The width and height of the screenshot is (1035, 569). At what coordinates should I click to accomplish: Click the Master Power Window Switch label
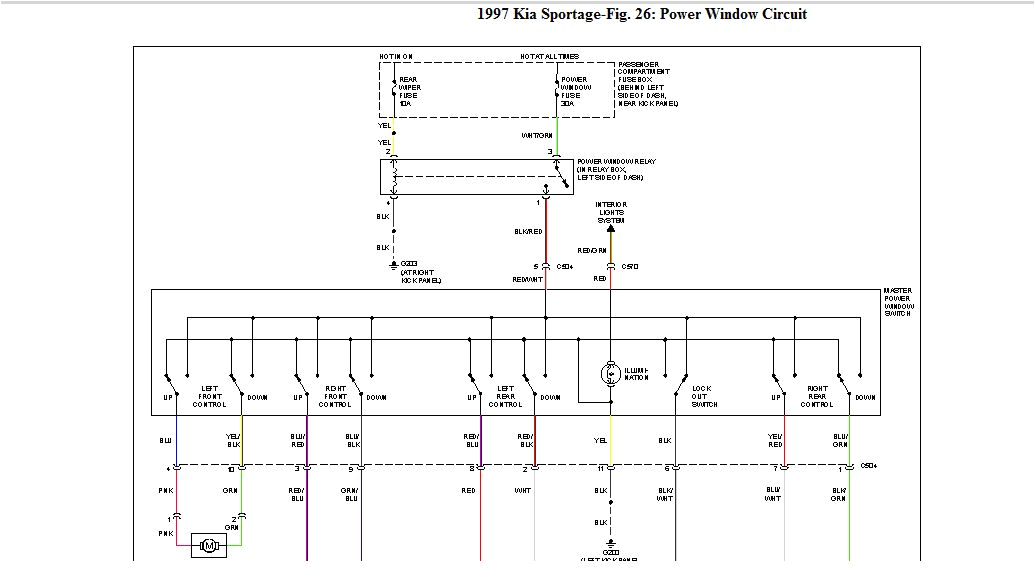898,302
